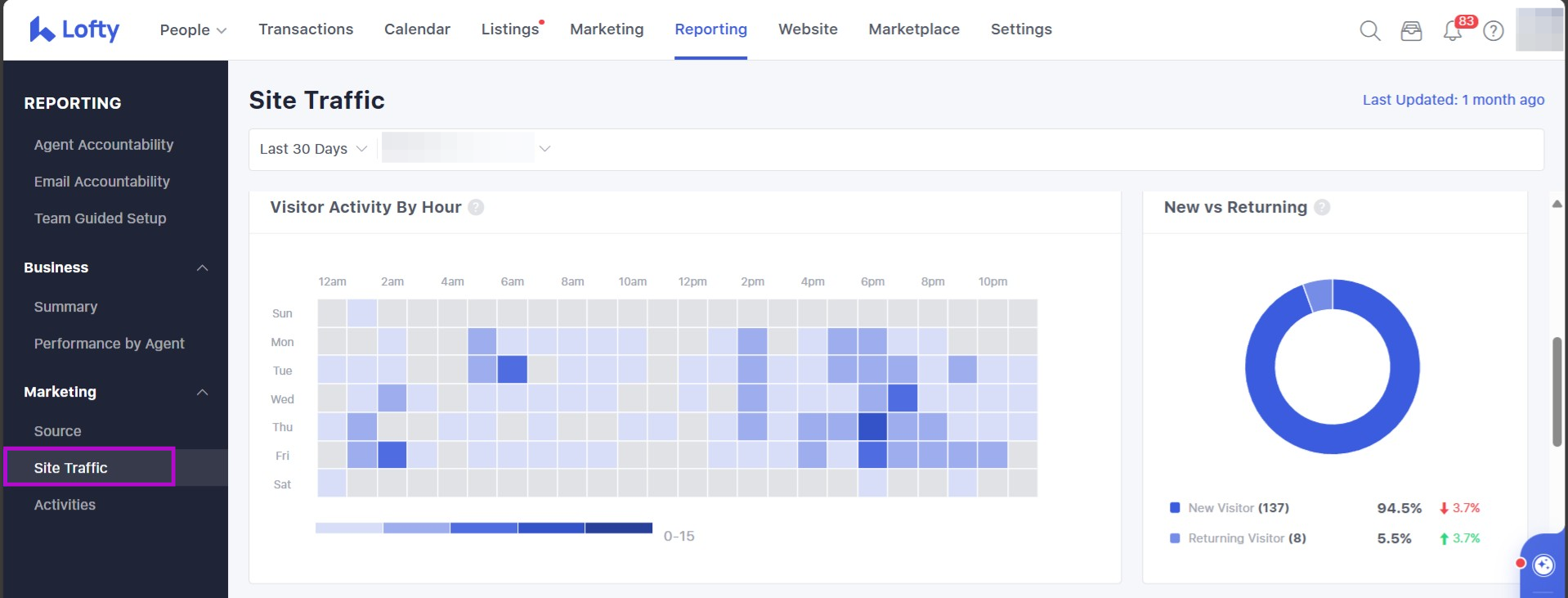Open the search magnifier icon
This screenshot has width=1568, height=598.
click(1369, 31)
